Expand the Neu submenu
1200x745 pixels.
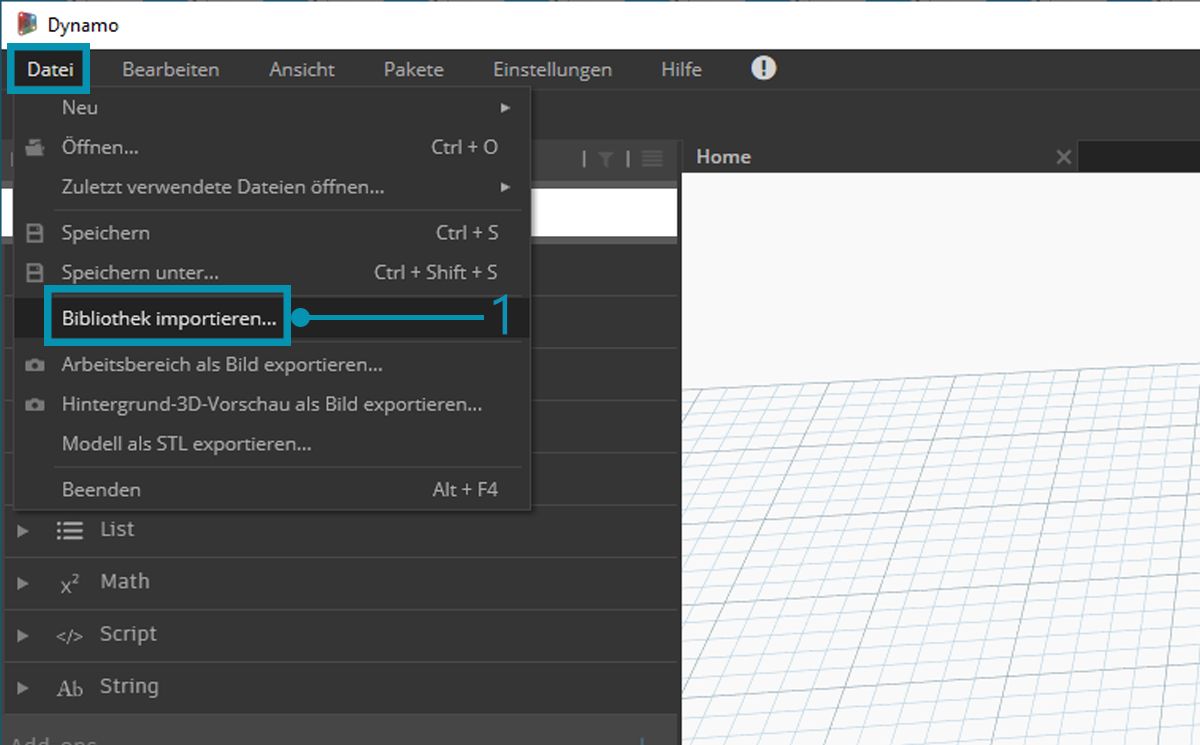pos(272,107)
